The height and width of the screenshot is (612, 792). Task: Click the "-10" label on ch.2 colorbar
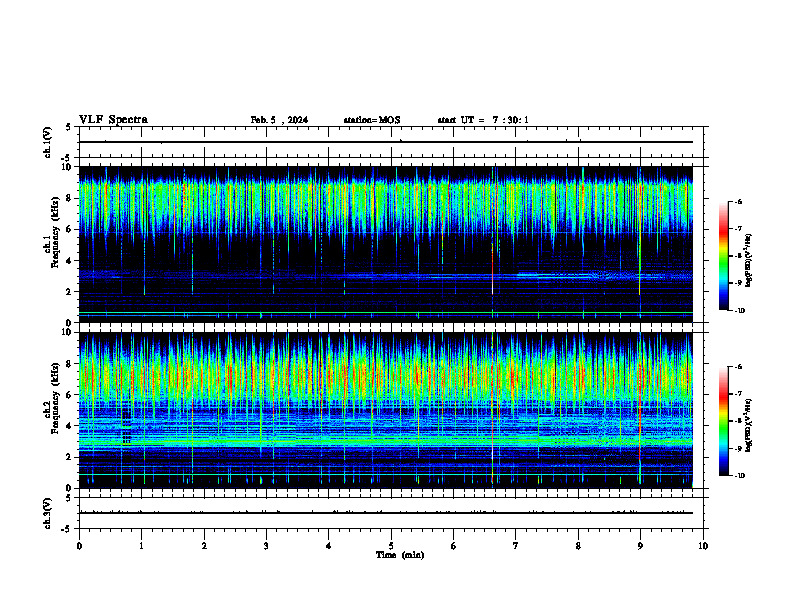point(740,476)
